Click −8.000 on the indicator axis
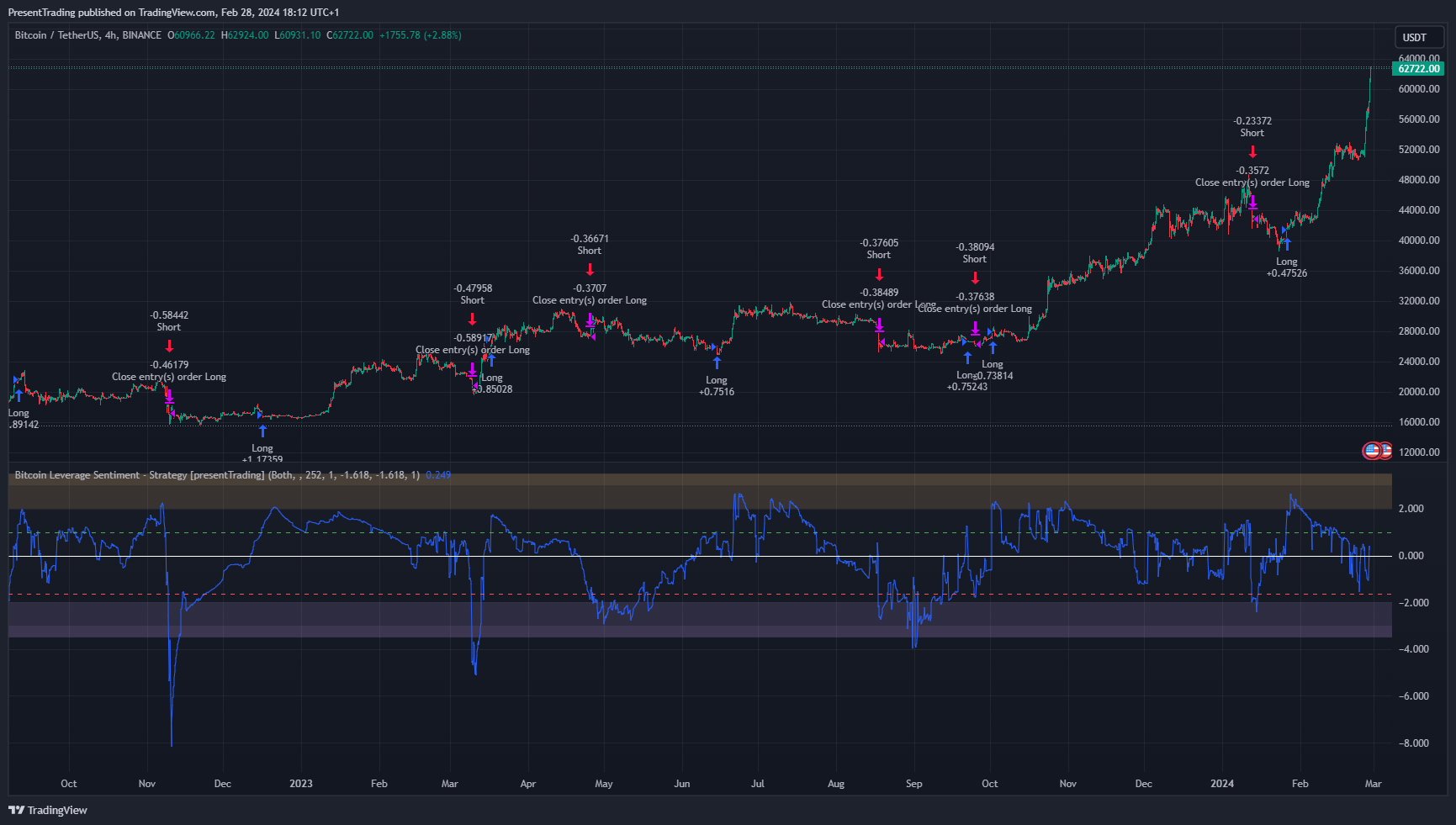Image resolution: width=1456 pixels, height=825 pixels. pyautogui.click(x=1413, y=743)
